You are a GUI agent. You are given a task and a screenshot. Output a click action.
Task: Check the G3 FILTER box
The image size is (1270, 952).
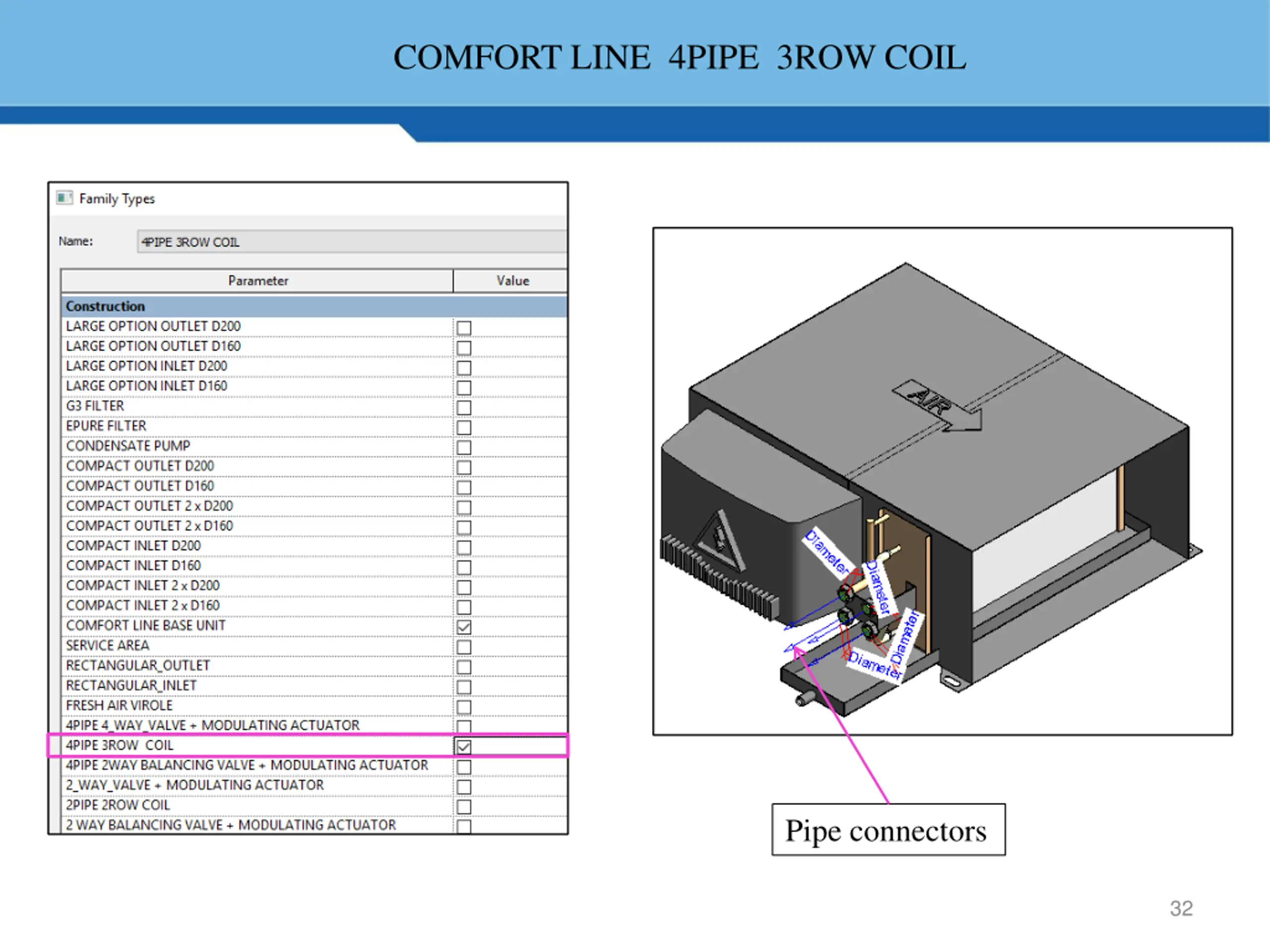pyautogui.click(x=463, y=408)
